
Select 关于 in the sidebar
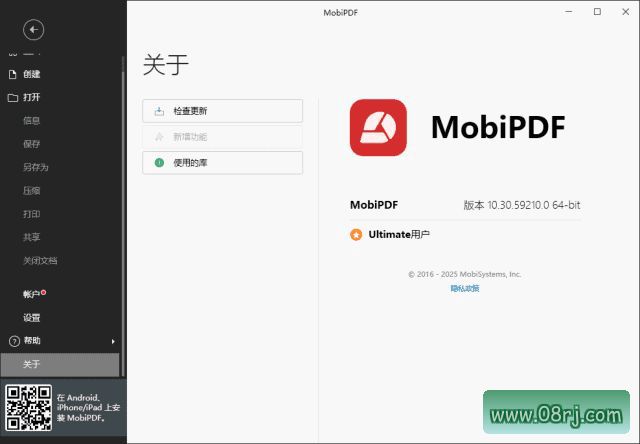(x=32, y=364)
